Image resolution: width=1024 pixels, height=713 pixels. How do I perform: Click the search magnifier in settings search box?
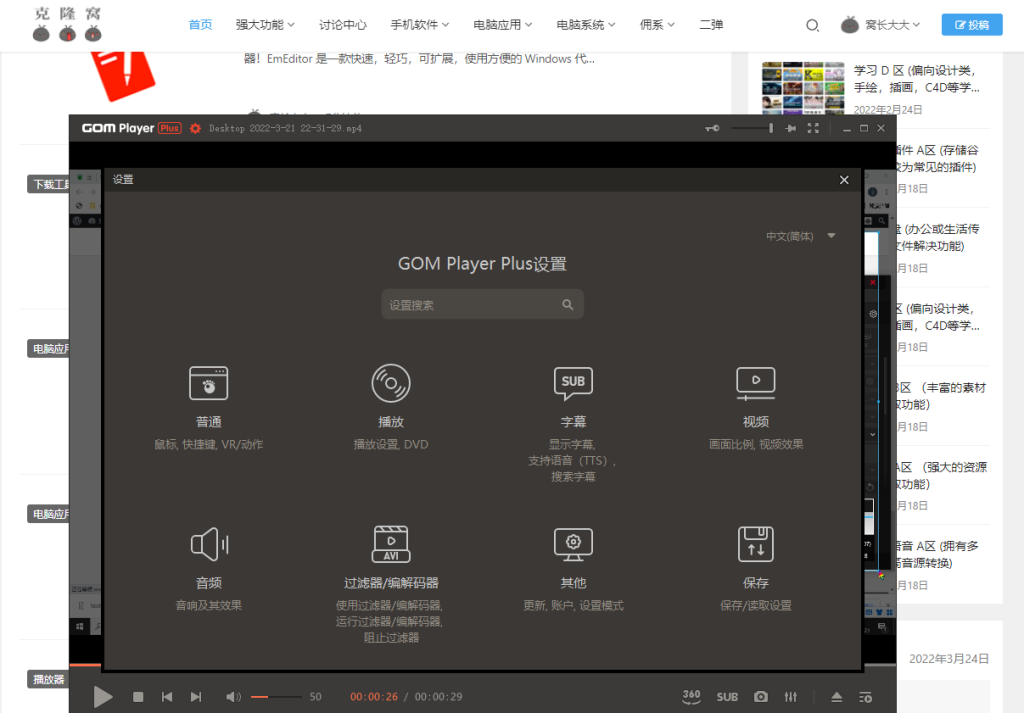(x=568, y=304)
